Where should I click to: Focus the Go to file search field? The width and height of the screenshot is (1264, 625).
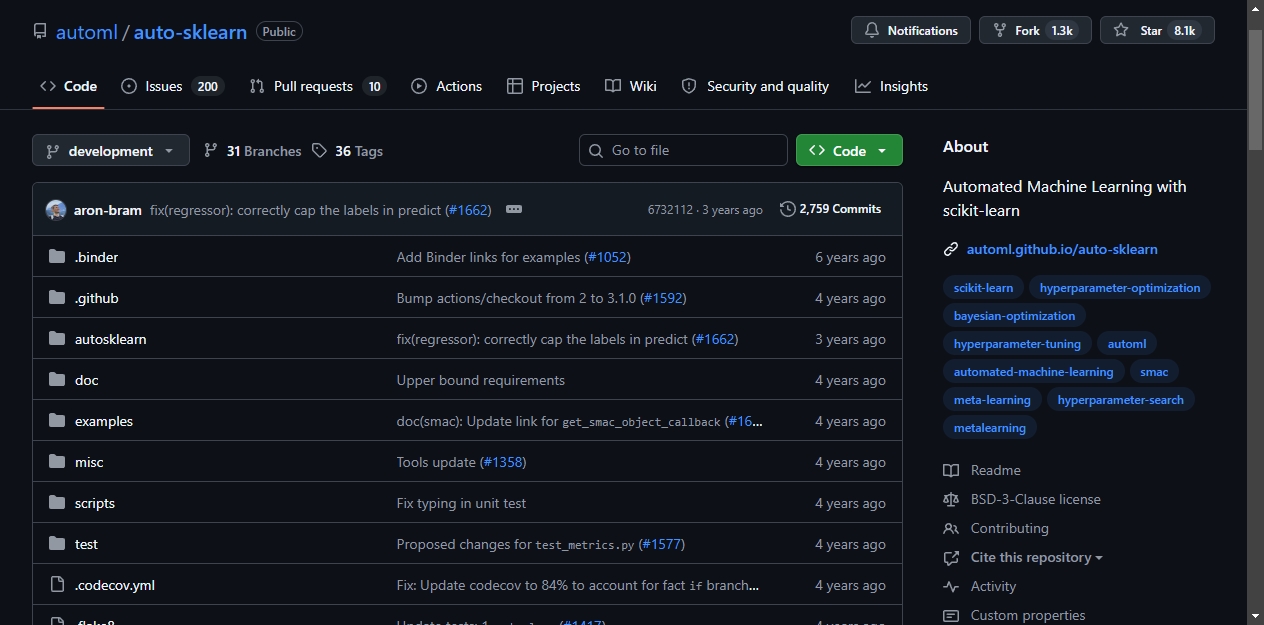tap(683, 150)
